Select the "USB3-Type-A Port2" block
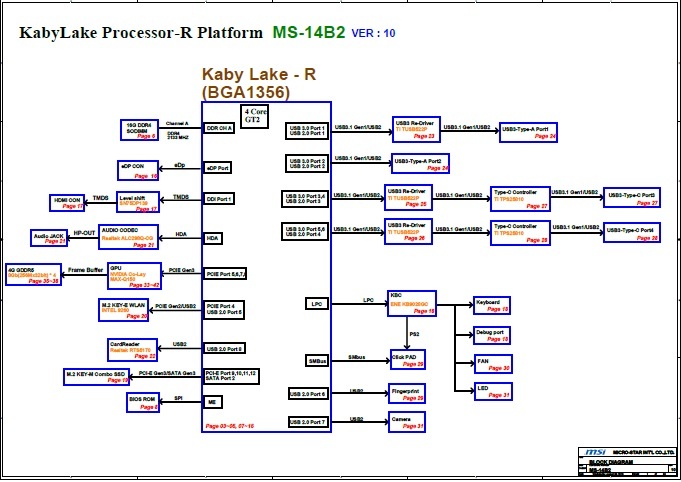Screen dimensions: 681x482 click(x=420, y=164)
